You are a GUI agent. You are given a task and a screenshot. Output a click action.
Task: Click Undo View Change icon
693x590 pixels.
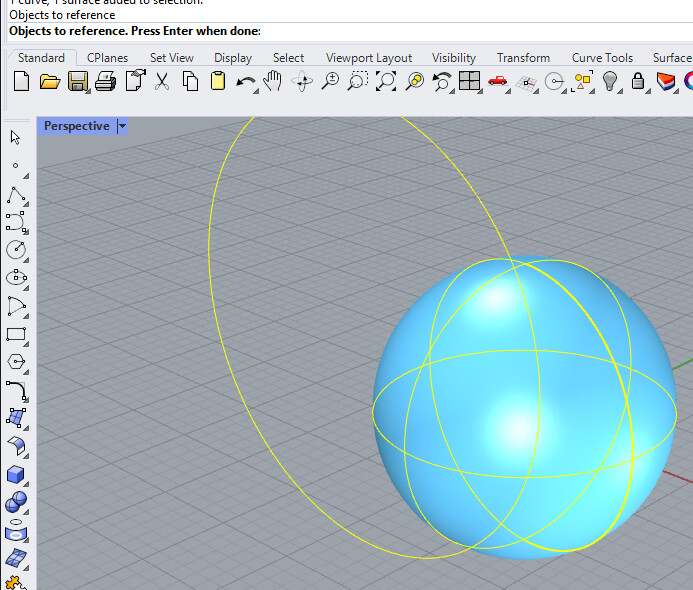pos(442,82)
